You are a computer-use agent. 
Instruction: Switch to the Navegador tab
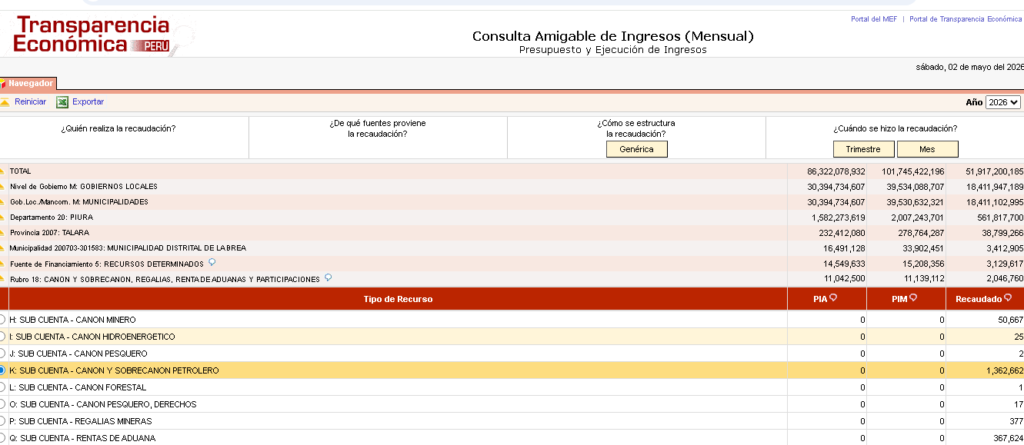pos(28,84)
